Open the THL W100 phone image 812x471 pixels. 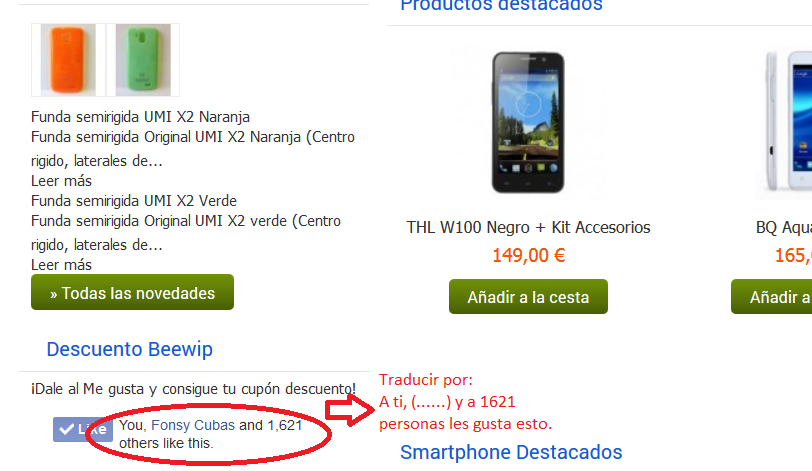click(528, 123)
